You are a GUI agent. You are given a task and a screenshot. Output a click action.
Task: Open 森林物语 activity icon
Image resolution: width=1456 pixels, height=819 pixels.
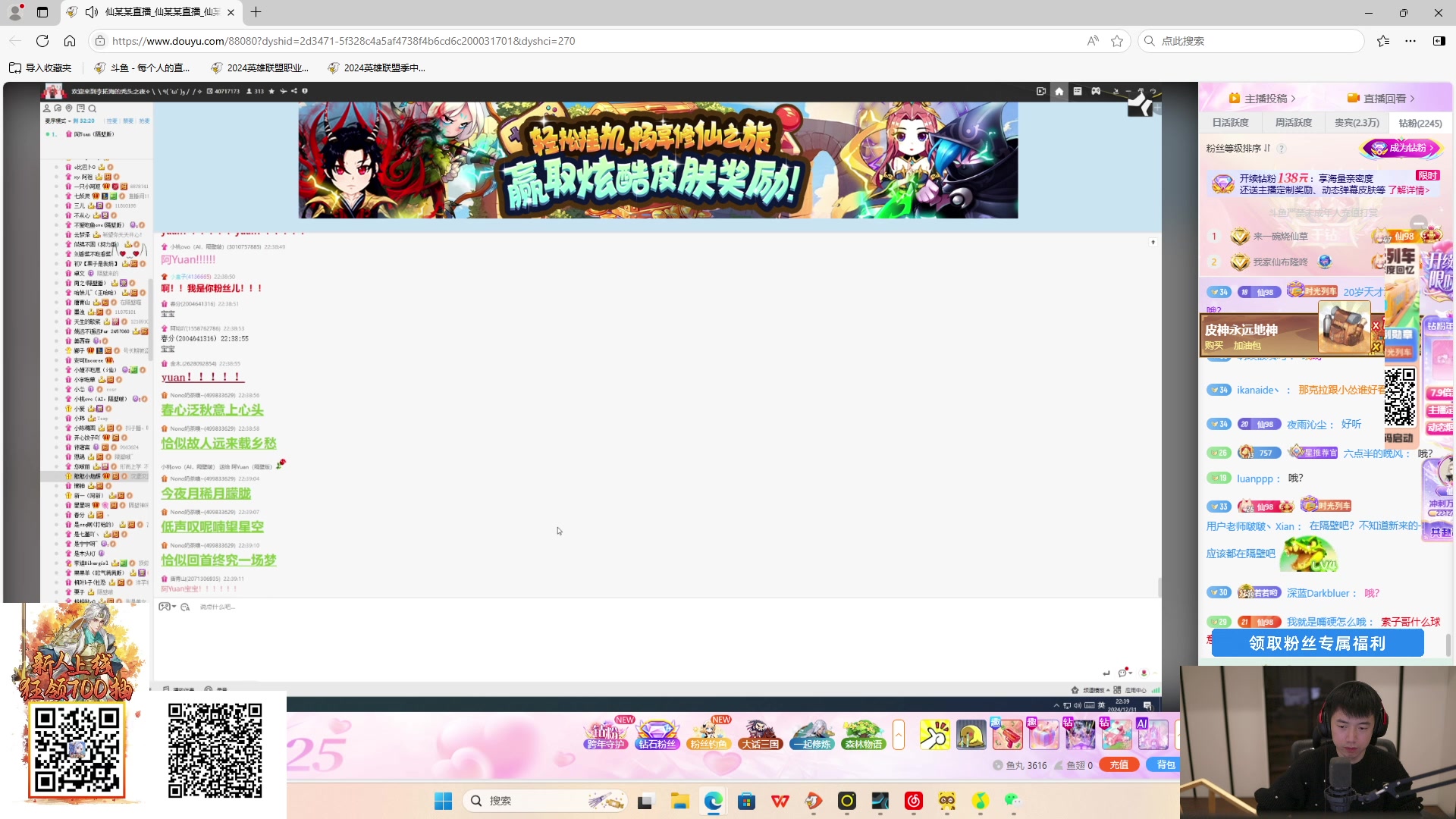(x=864, y=734)
